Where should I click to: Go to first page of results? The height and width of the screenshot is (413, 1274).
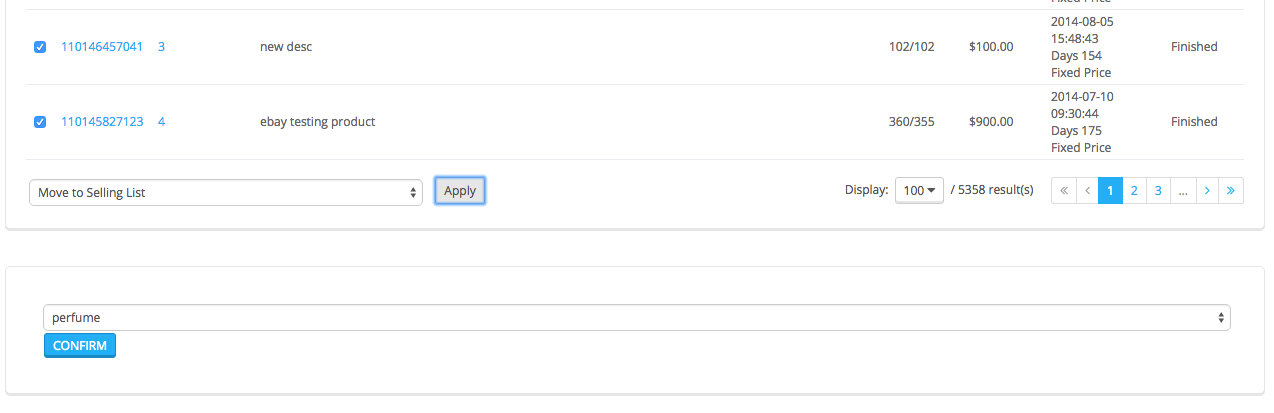tap(1064, 191)
